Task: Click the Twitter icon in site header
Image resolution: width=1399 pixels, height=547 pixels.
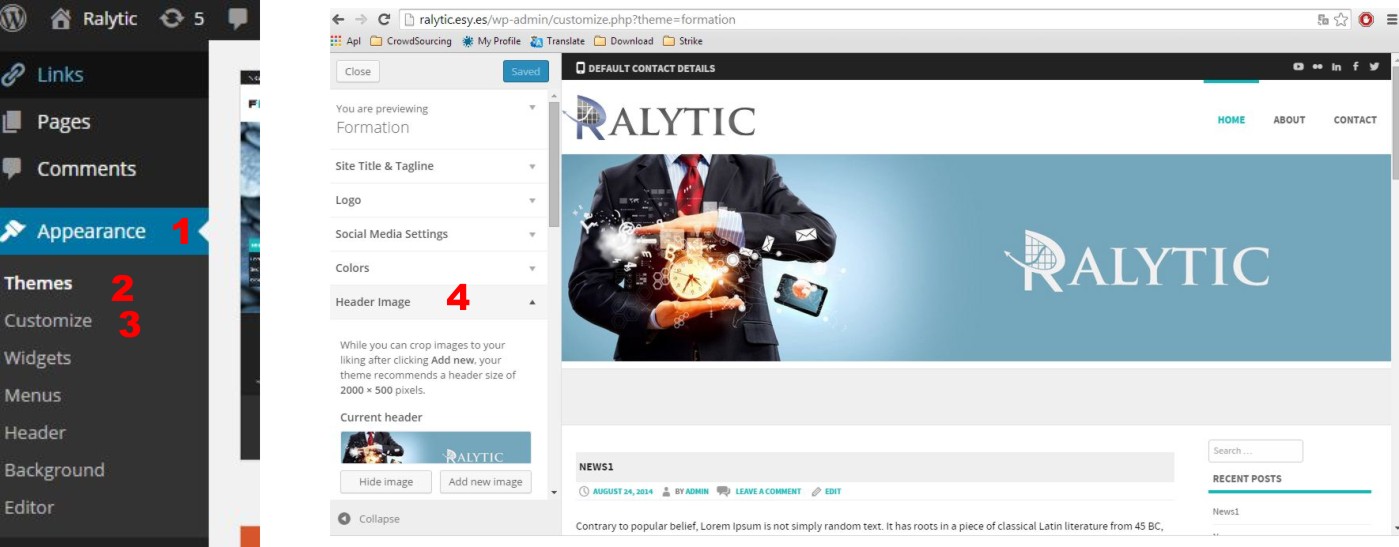Action: (1374, 67)
